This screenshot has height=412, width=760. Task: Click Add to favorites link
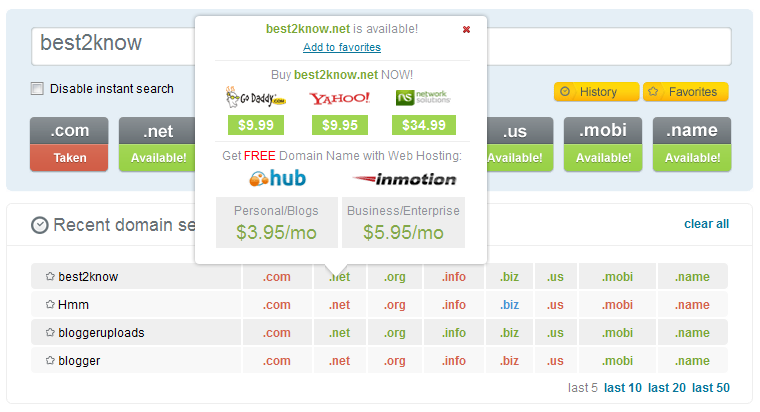point(342,47)
